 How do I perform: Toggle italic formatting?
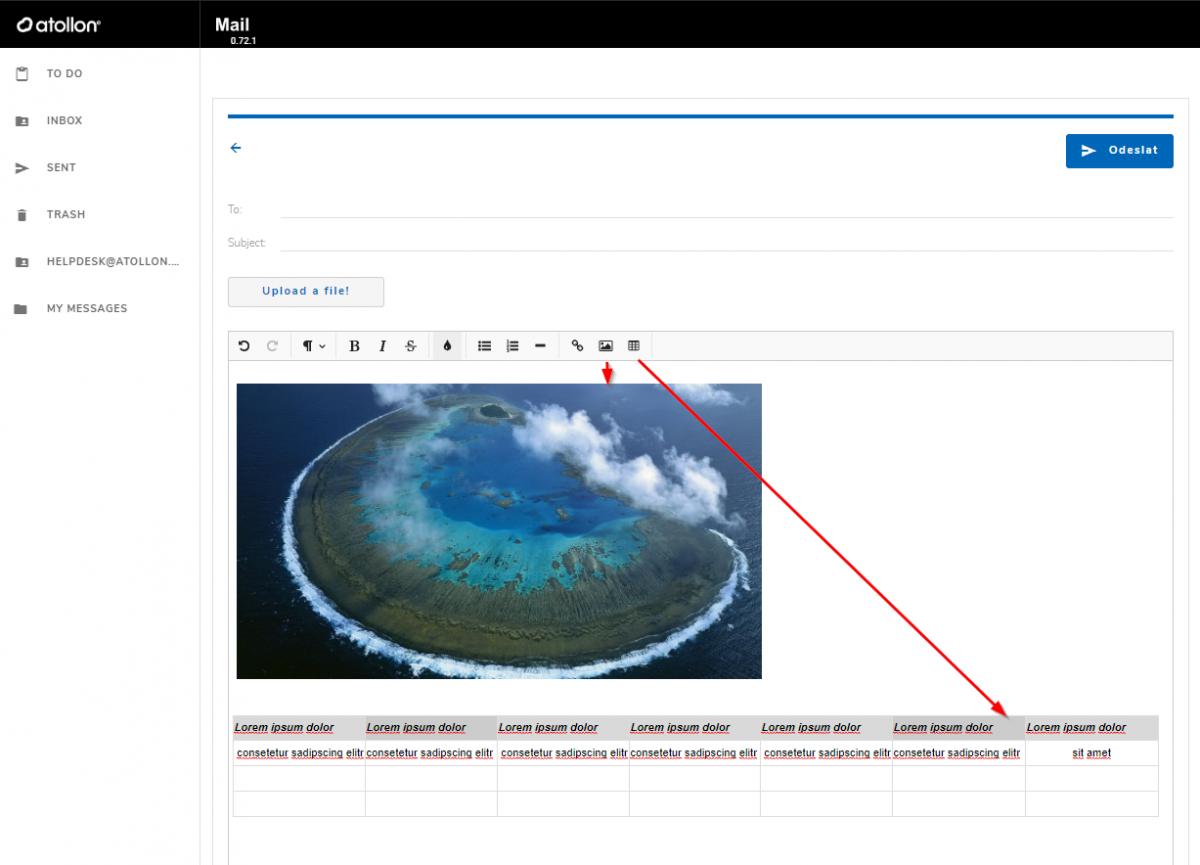[x=382, y=346]
